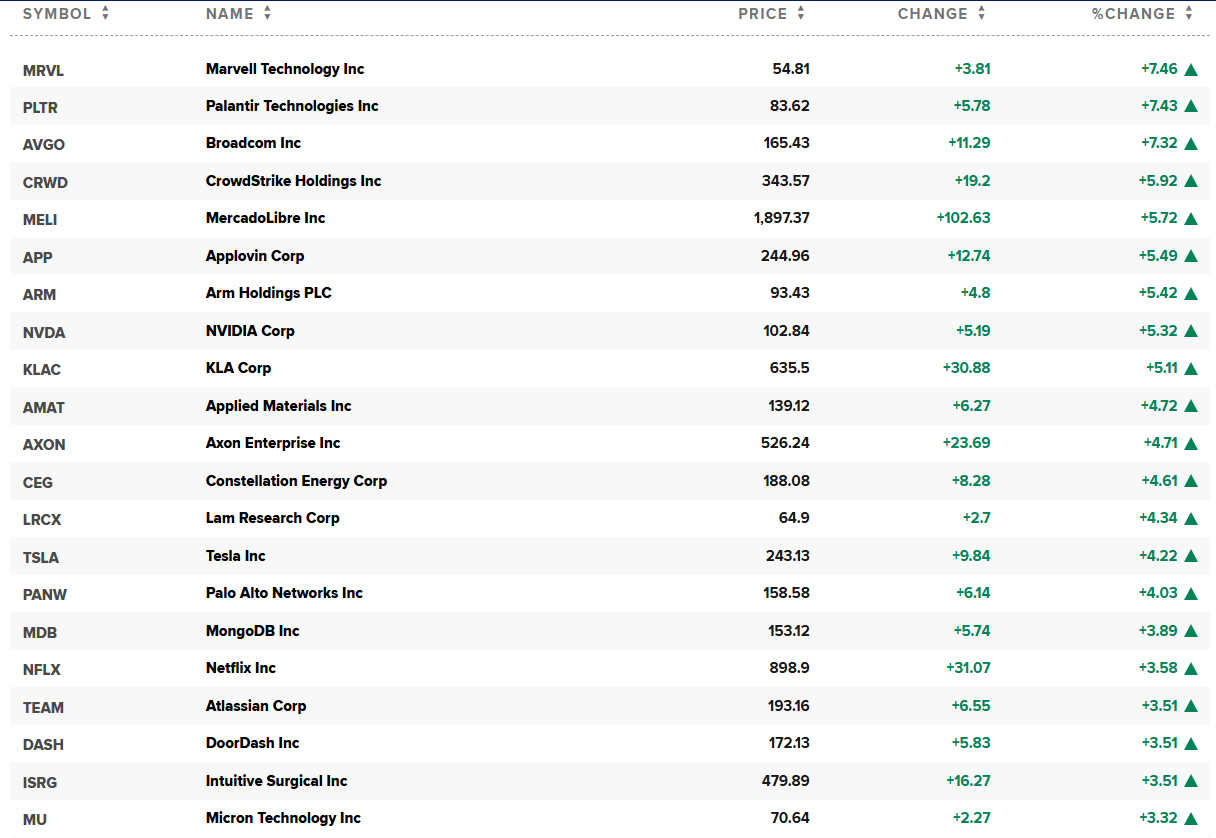
Task: Click Micron percent change +3.32
Action: point(1160,818)
